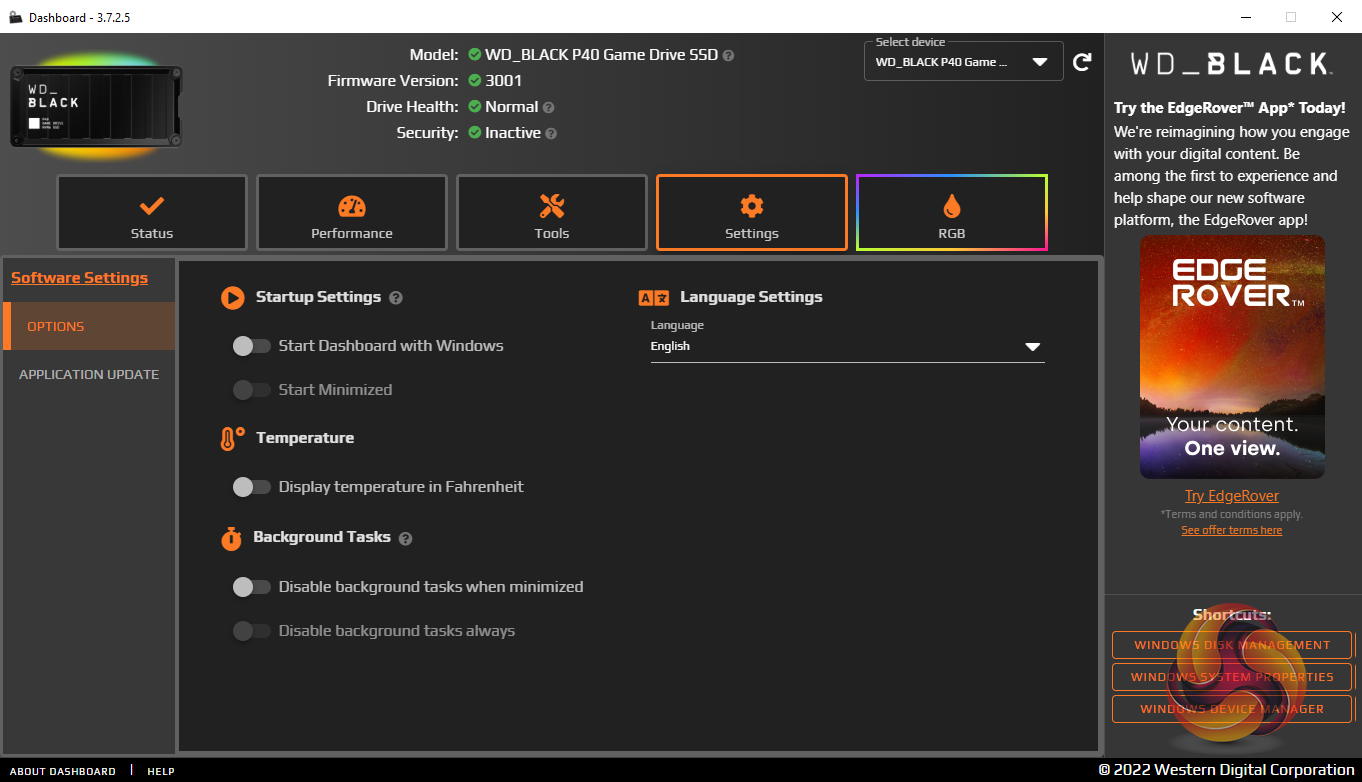Switch to the Status tab
1362x782 pixels.
click(152, 213)
